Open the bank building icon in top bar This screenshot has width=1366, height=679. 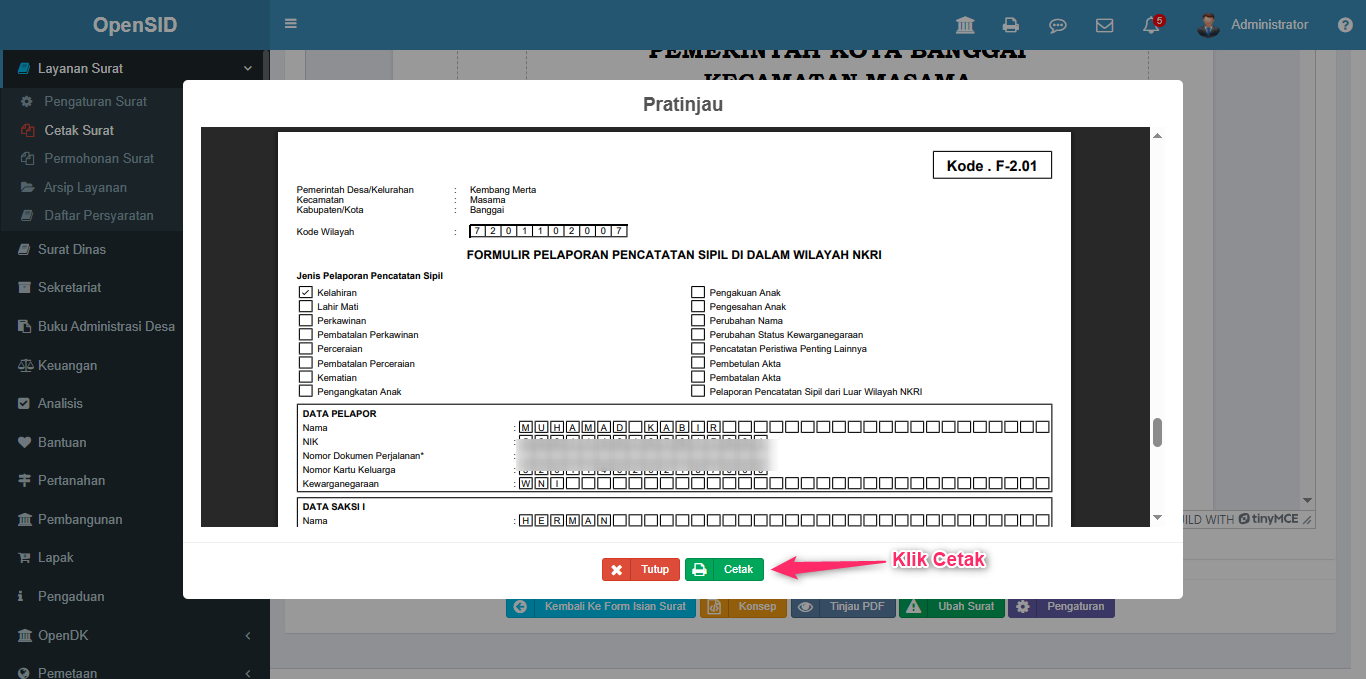coord(965,25)
